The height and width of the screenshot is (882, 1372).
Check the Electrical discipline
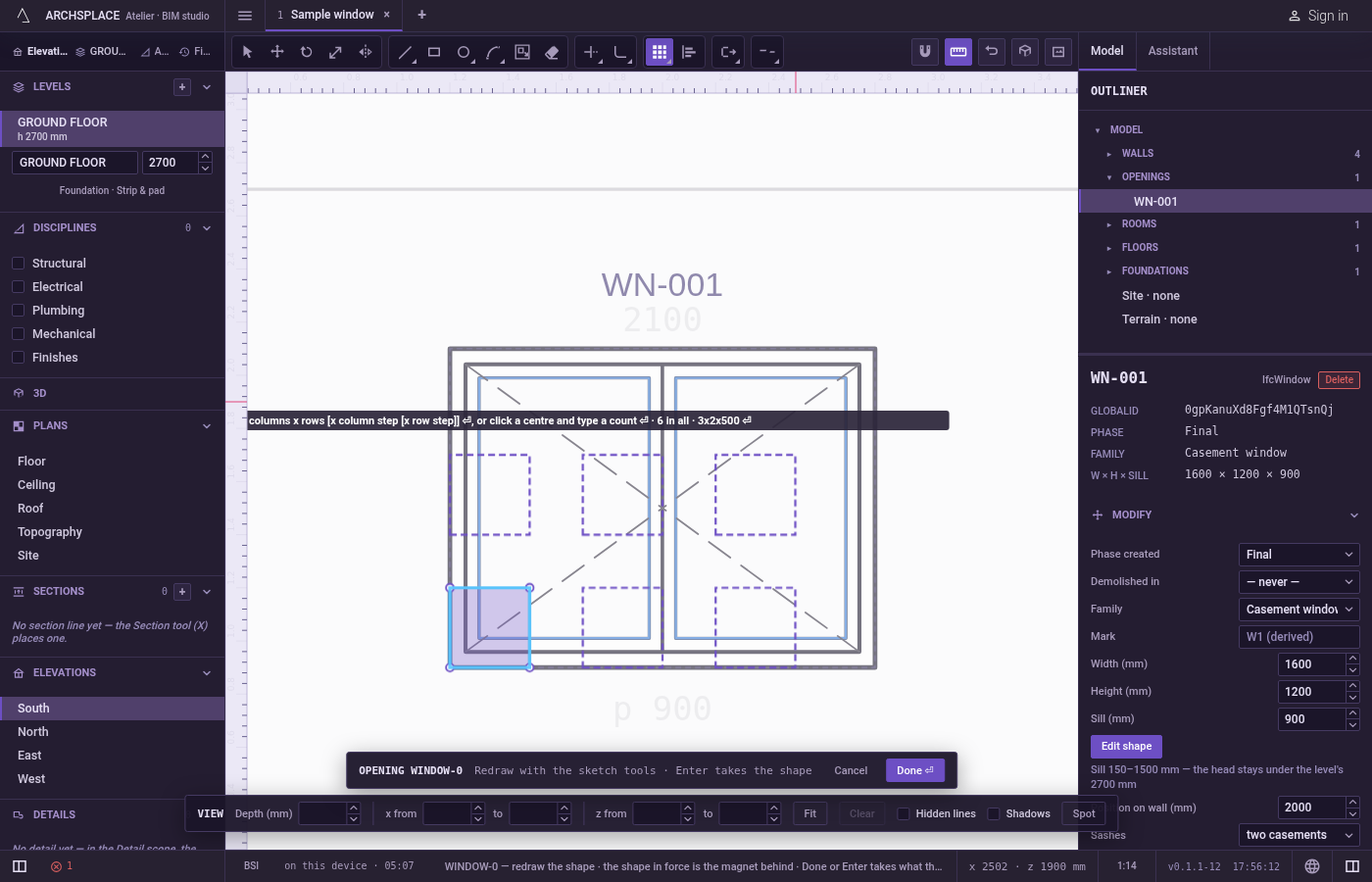(x=18, y=287)
